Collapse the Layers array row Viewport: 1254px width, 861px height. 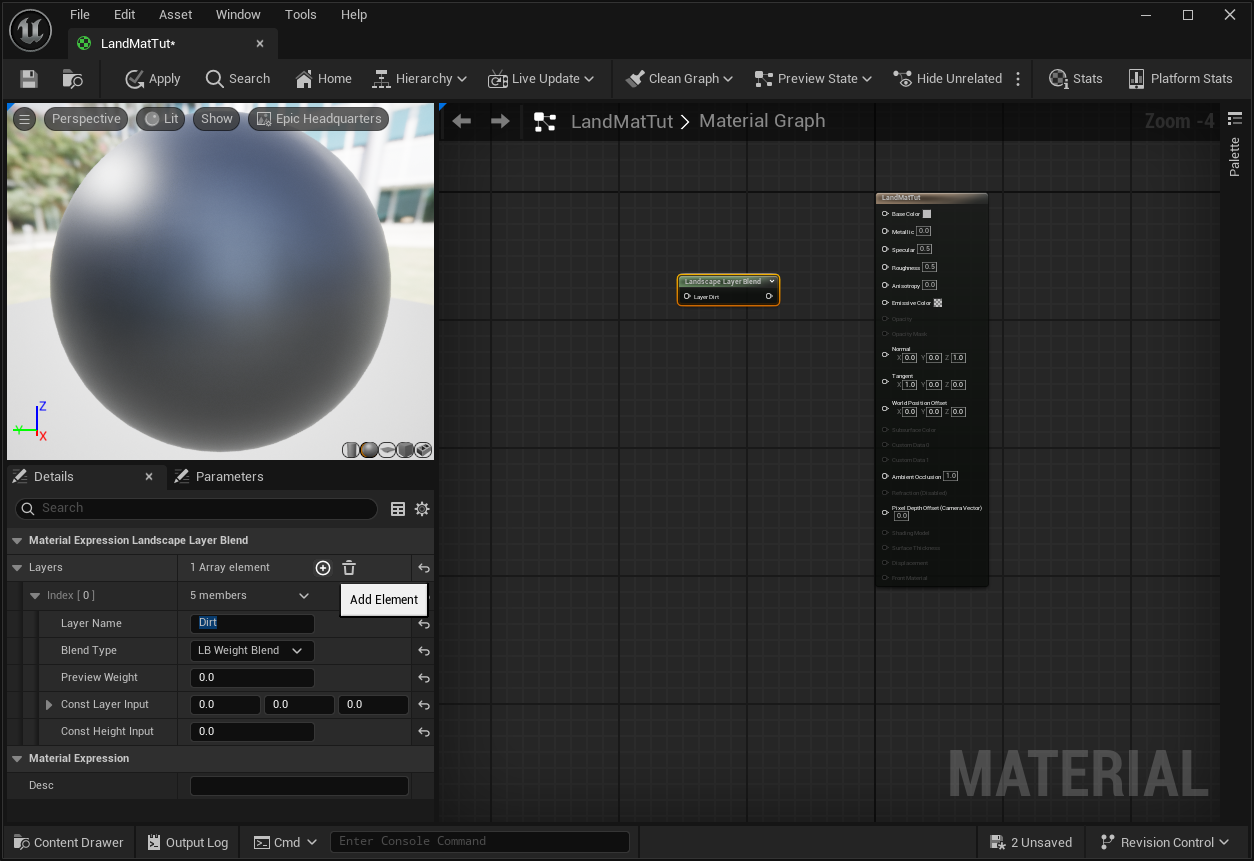(x=16, y=567)
